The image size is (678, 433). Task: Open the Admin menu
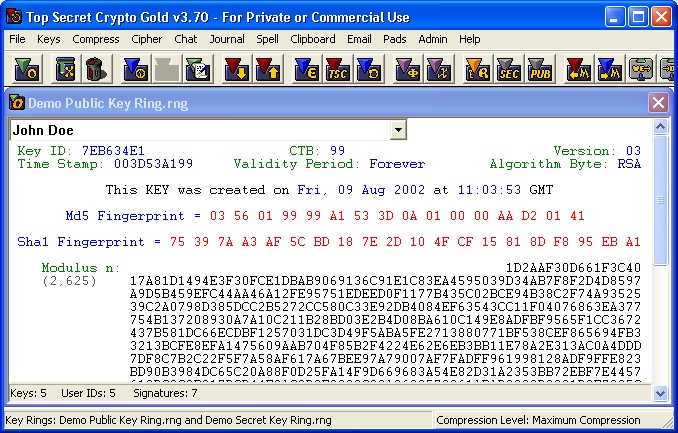click(x=432, y=39)
